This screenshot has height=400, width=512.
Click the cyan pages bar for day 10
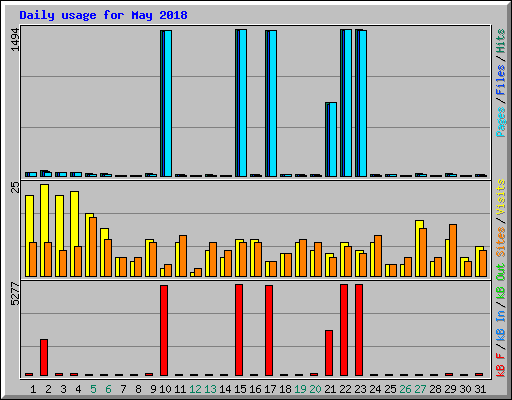pos(168,103)
